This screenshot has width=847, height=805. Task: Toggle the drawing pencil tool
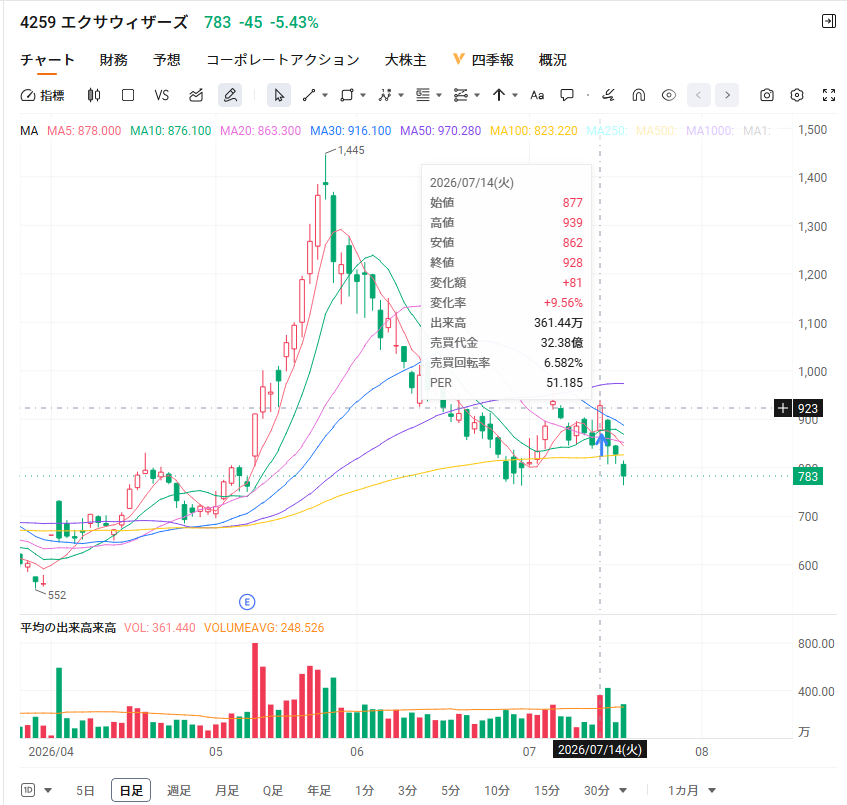tap(230, 96)
